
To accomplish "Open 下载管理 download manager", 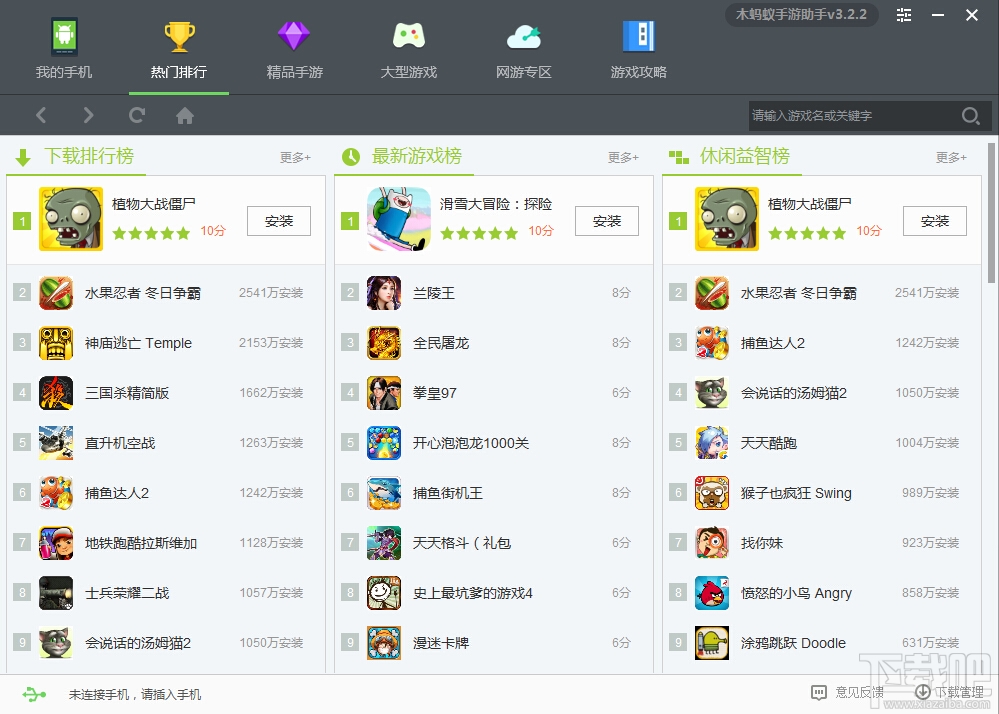I will click(949, 692).
